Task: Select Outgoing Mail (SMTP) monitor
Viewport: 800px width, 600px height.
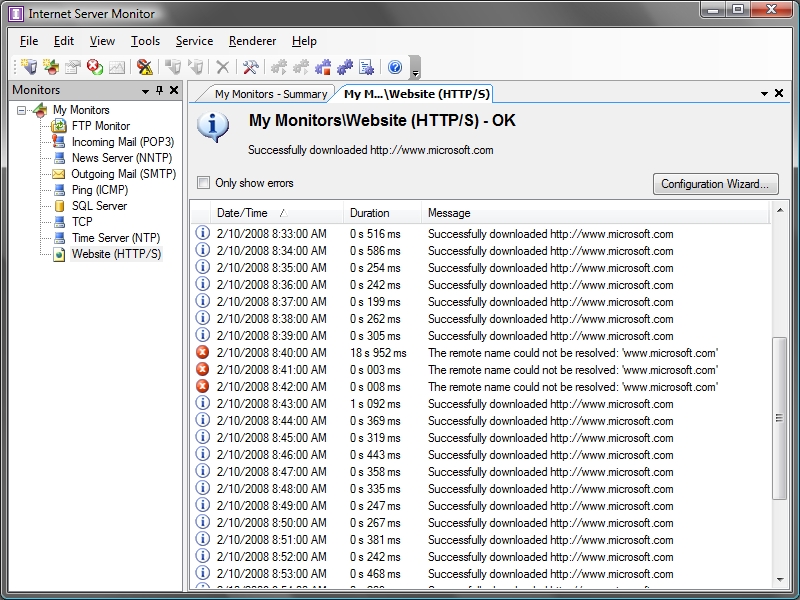Action: 123,174
